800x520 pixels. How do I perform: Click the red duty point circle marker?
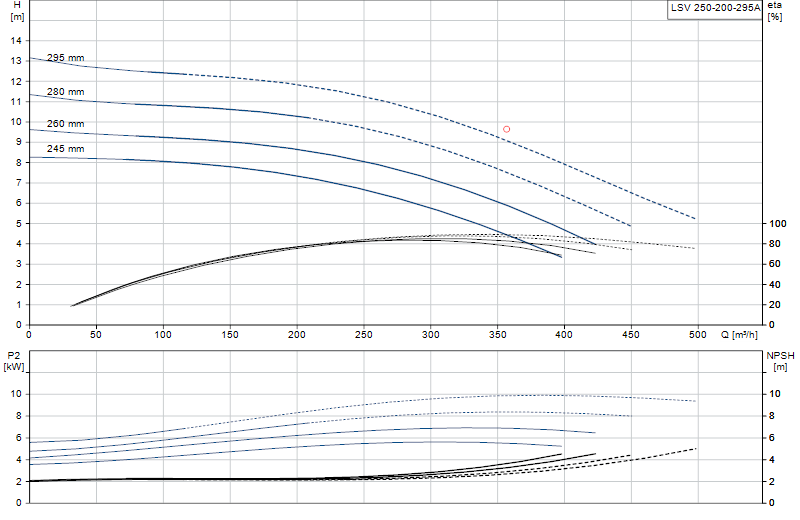[506, 129]
